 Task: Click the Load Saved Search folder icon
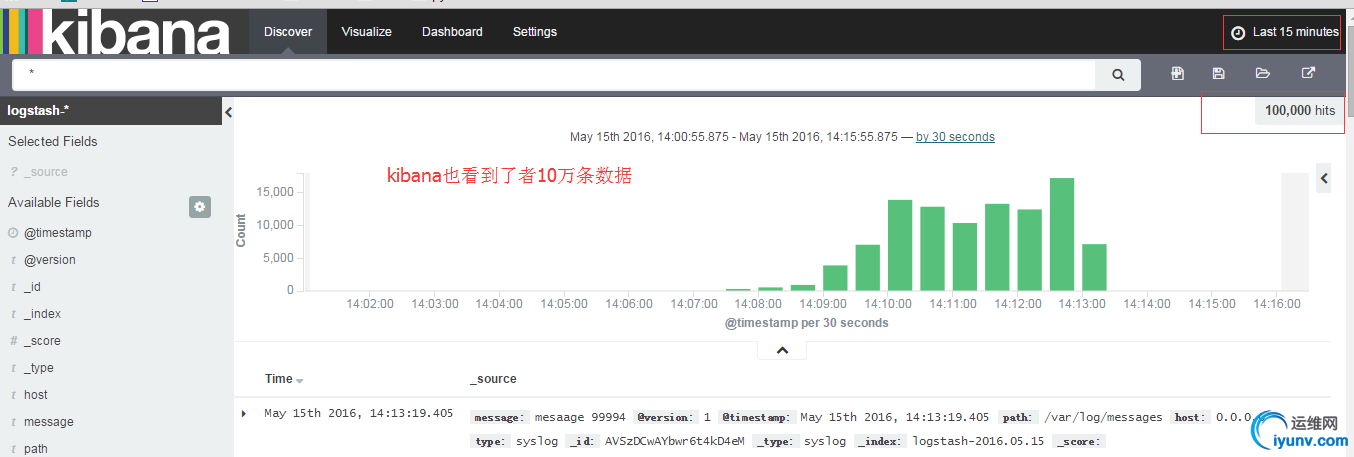[1263, 73]
